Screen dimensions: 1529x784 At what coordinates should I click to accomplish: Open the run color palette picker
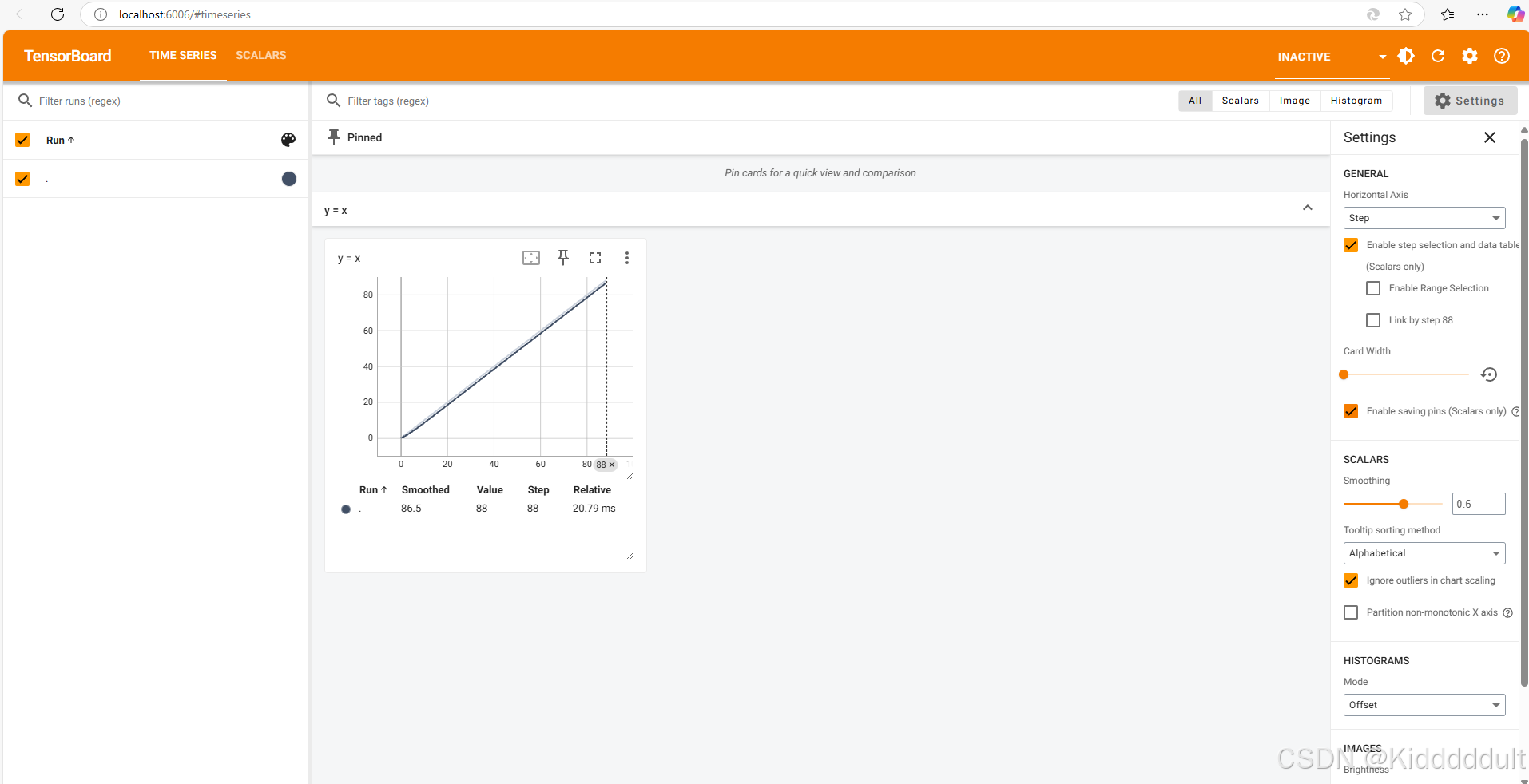point(288,140)
